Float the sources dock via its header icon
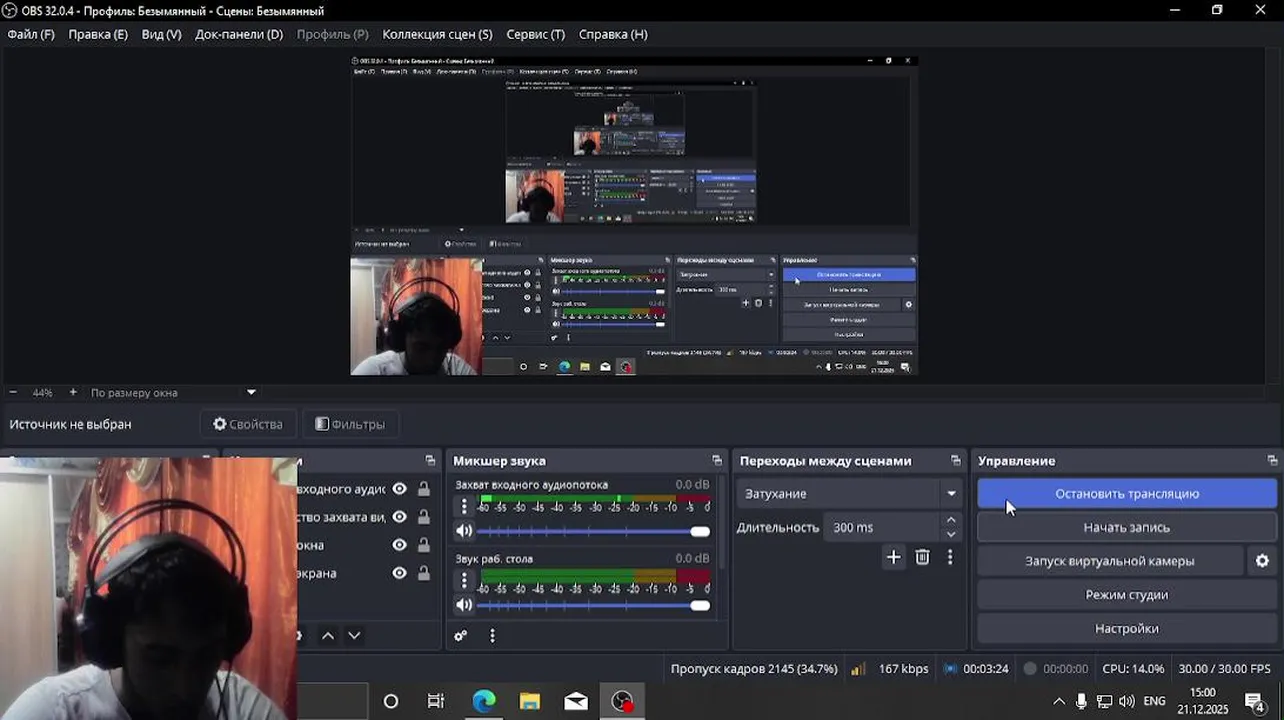Image resolution: width=1284 pixels, height=720 pixels. pyautogui.click(x=430, y=461)
